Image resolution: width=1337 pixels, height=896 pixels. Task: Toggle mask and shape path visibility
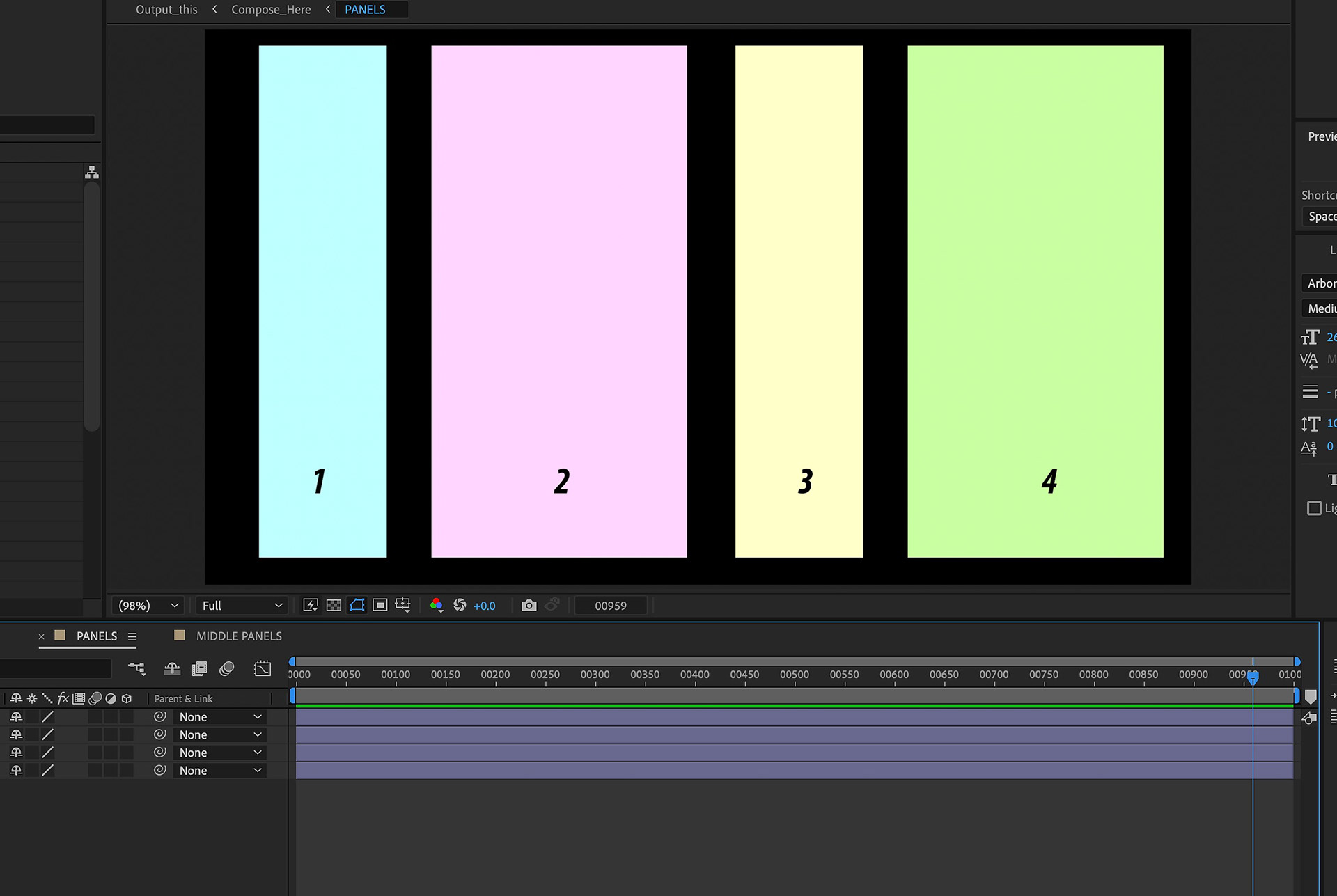click(x=357, y=605)
